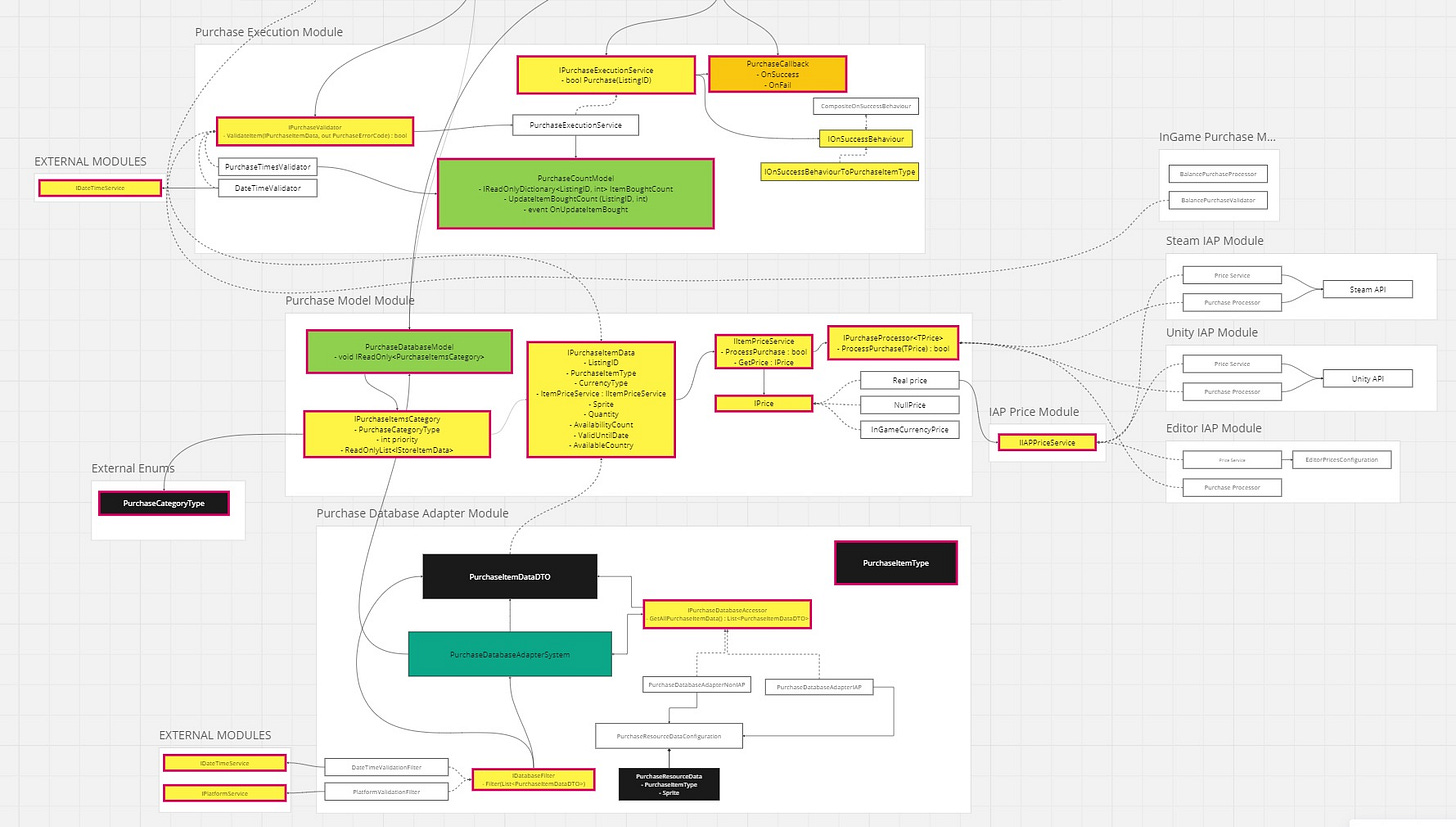Select the IPurchaseExecutionService node
Viewport: 1456px width, 827px height.
coord(606,75)
